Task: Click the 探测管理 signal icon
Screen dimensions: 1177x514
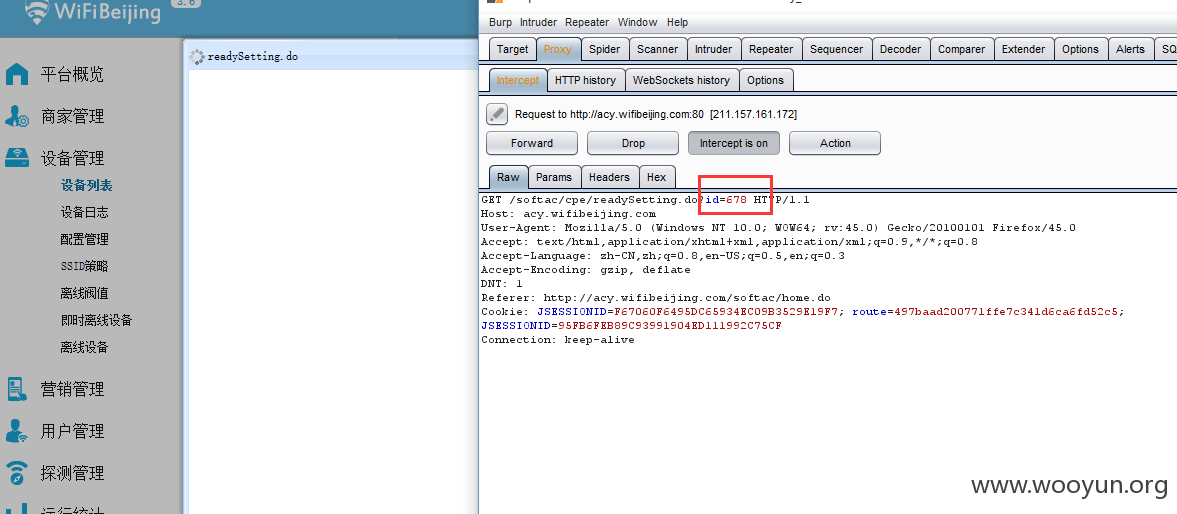Action: point(17,473)
